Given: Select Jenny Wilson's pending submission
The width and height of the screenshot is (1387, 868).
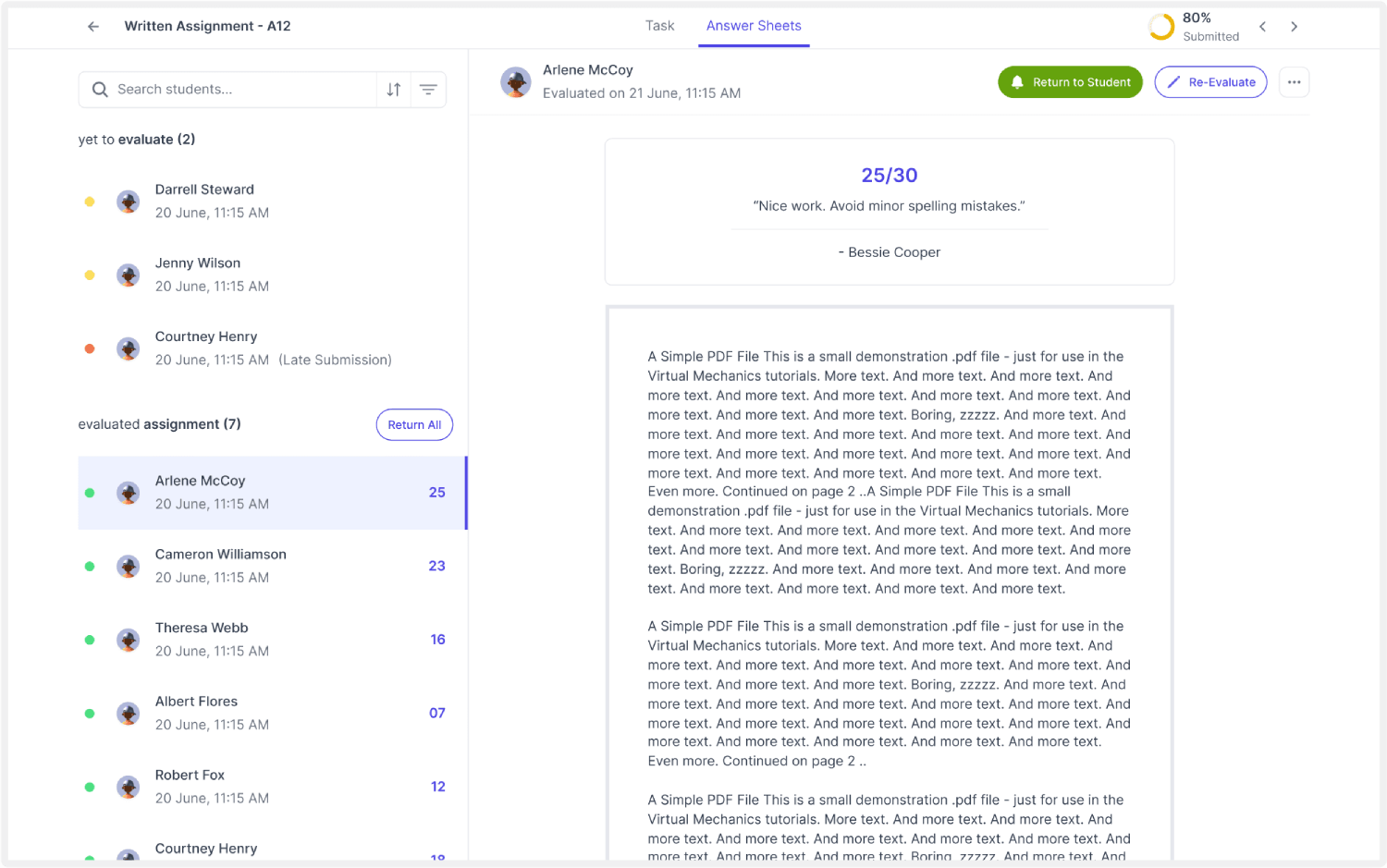Looking at the screenshot, I should click(199, 275).
